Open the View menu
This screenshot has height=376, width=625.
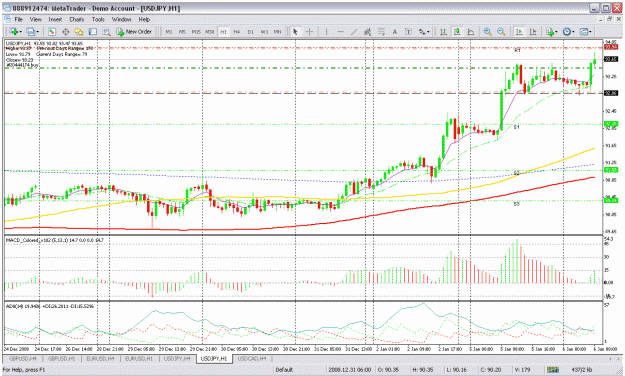[x=35, y=19]
